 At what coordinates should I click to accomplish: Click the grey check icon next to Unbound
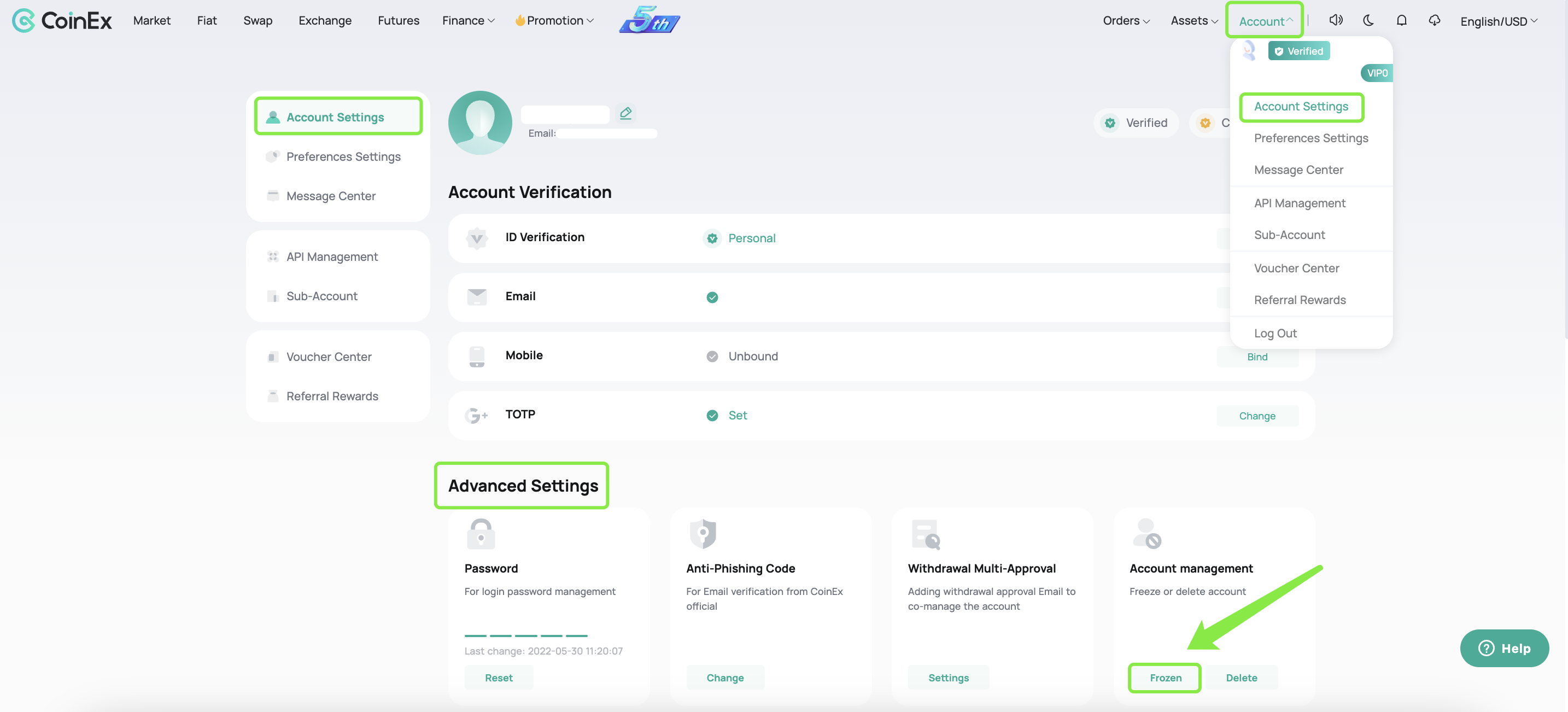712,357
